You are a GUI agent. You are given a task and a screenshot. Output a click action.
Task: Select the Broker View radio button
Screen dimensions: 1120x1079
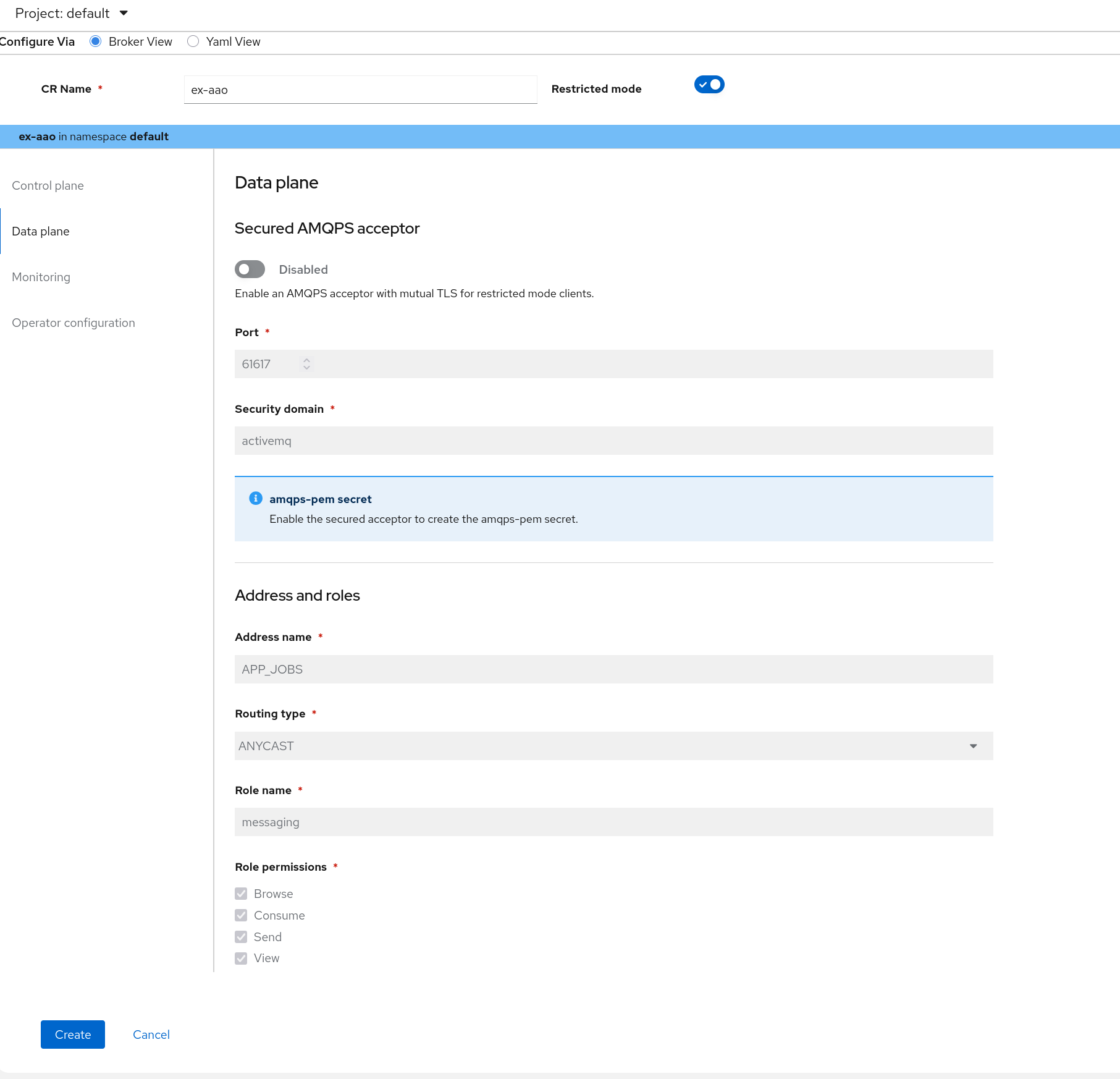click(96, 41)
